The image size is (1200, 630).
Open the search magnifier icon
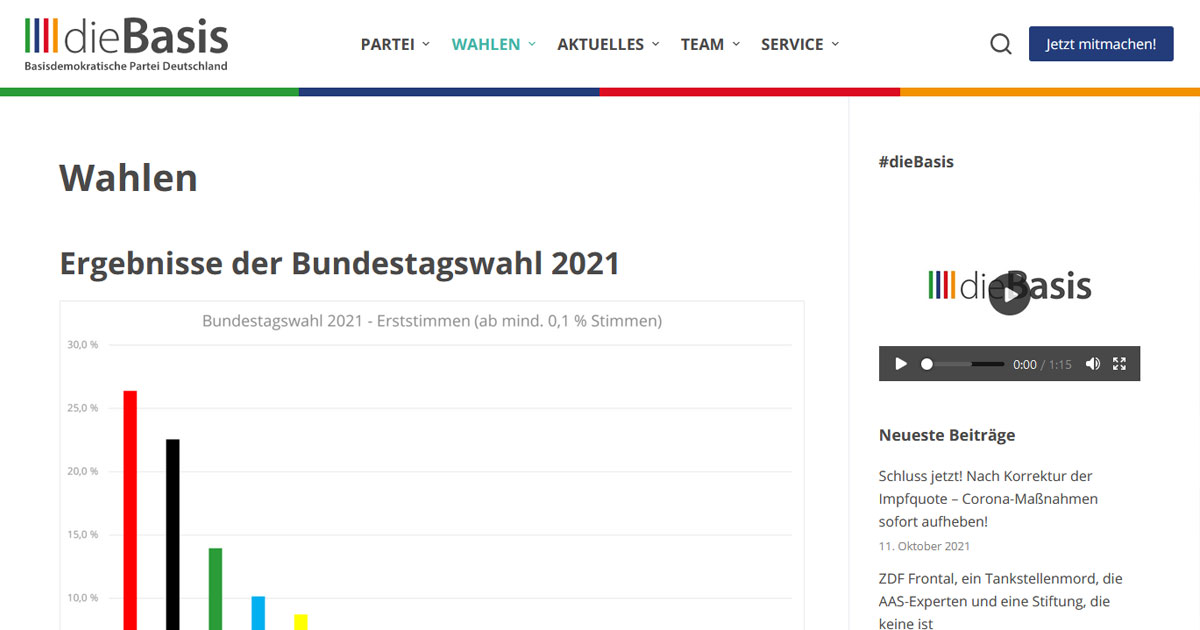[x=1000, y=44]
